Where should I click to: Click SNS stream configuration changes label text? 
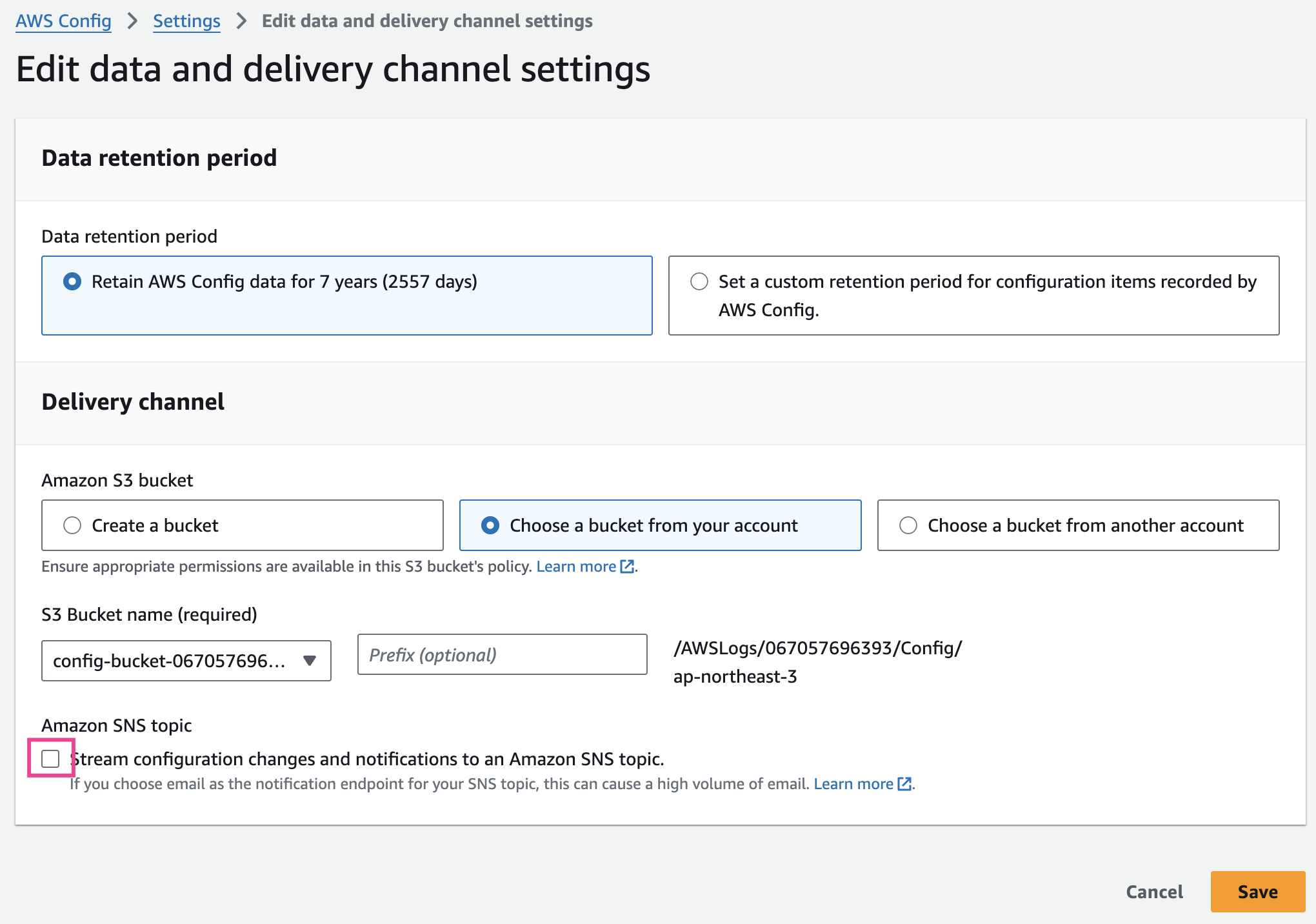coord(368,759)
